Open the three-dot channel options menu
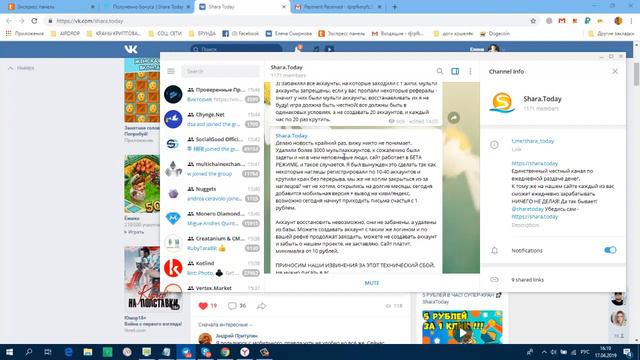Viewport: 640px width, 360px height. point(470,71)
